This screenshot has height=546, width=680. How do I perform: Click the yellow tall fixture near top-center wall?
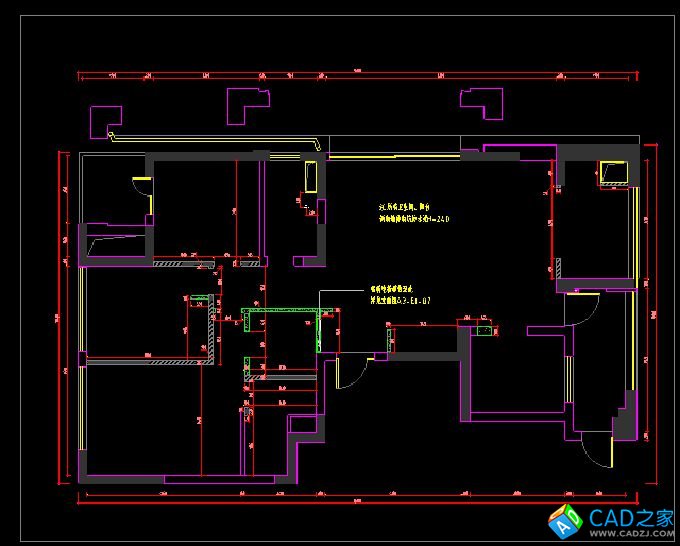coord(310,178)
